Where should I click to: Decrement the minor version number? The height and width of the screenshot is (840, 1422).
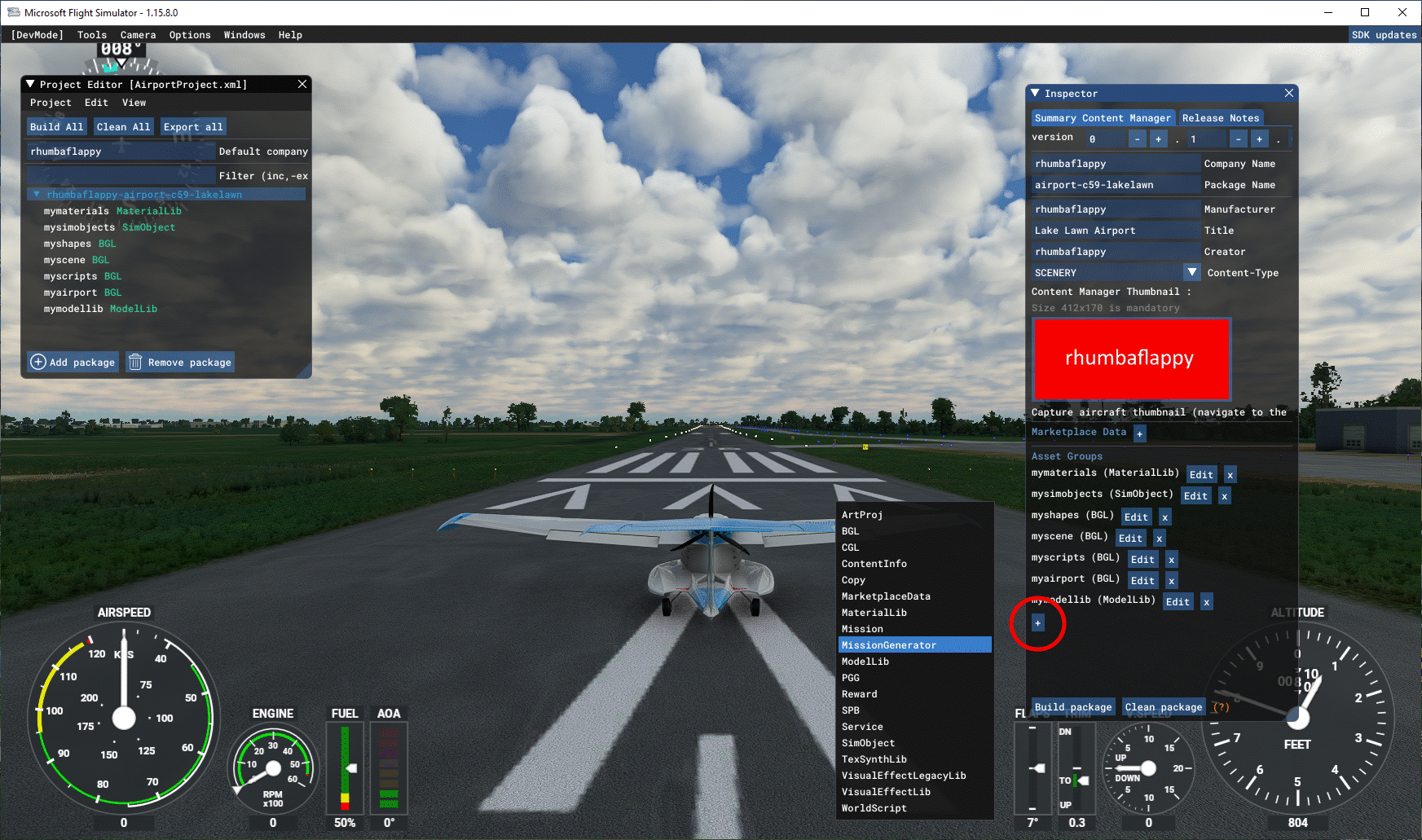(1238, 139)
